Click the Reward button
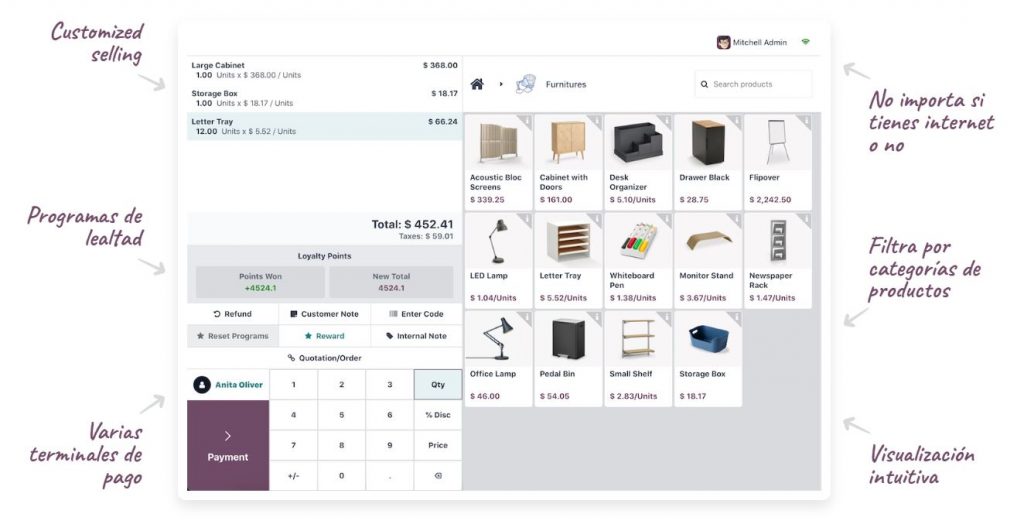This screenshot has height=531, width=1024. 324,336
